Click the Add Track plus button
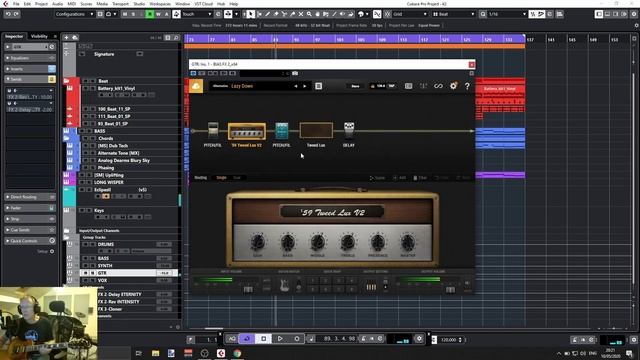Image resolution: width=640 pixels, height=360 pixels. (67, 38)
